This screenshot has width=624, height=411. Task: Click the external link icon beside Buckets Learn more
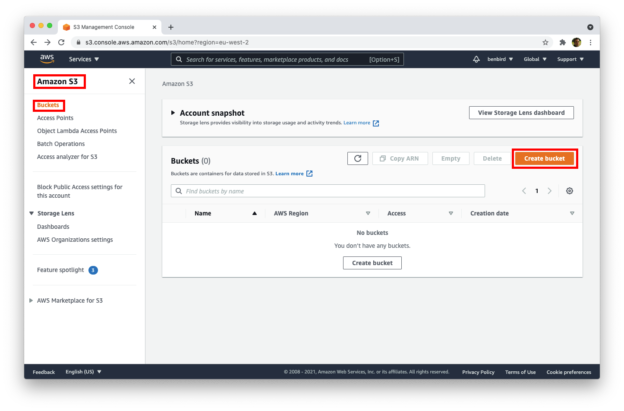point(309,173)
